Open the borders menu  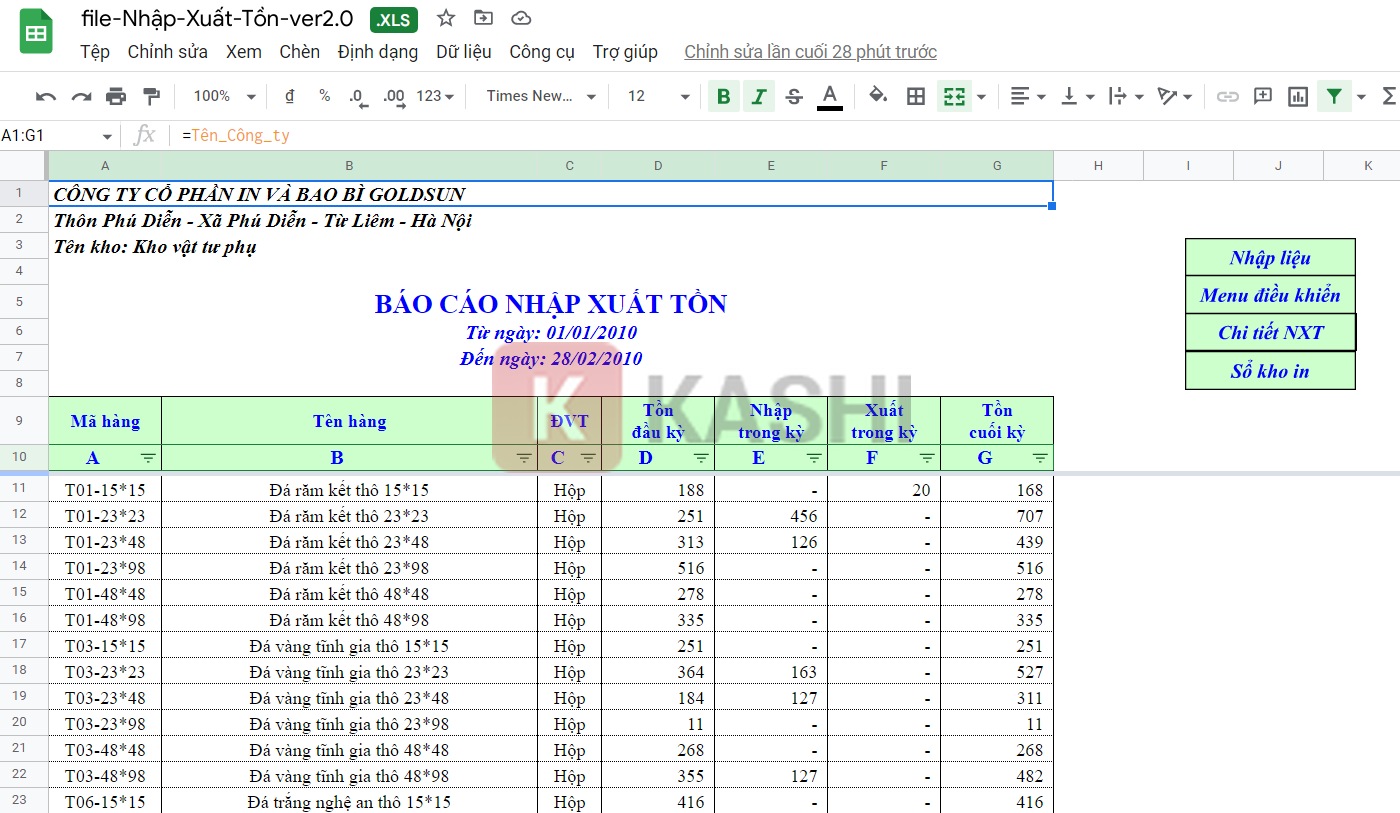pos(915,96)
